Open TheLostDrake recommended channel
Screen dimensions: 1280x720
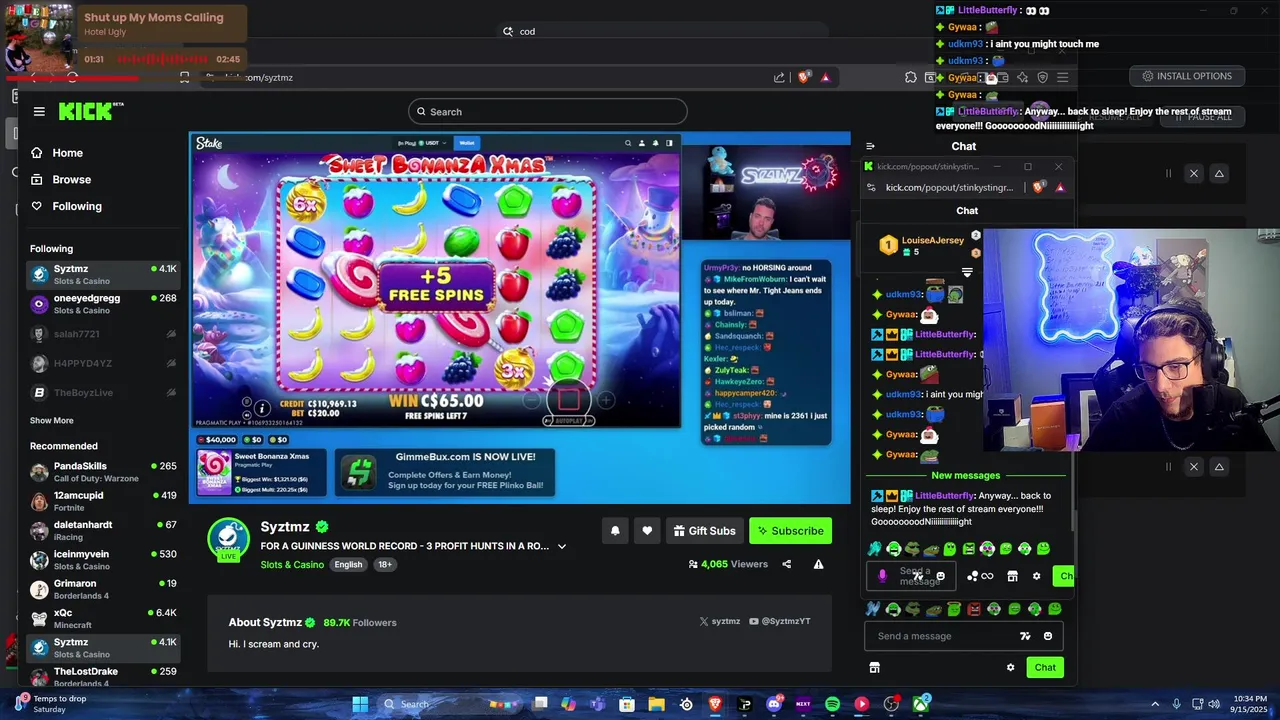[104, 676]
